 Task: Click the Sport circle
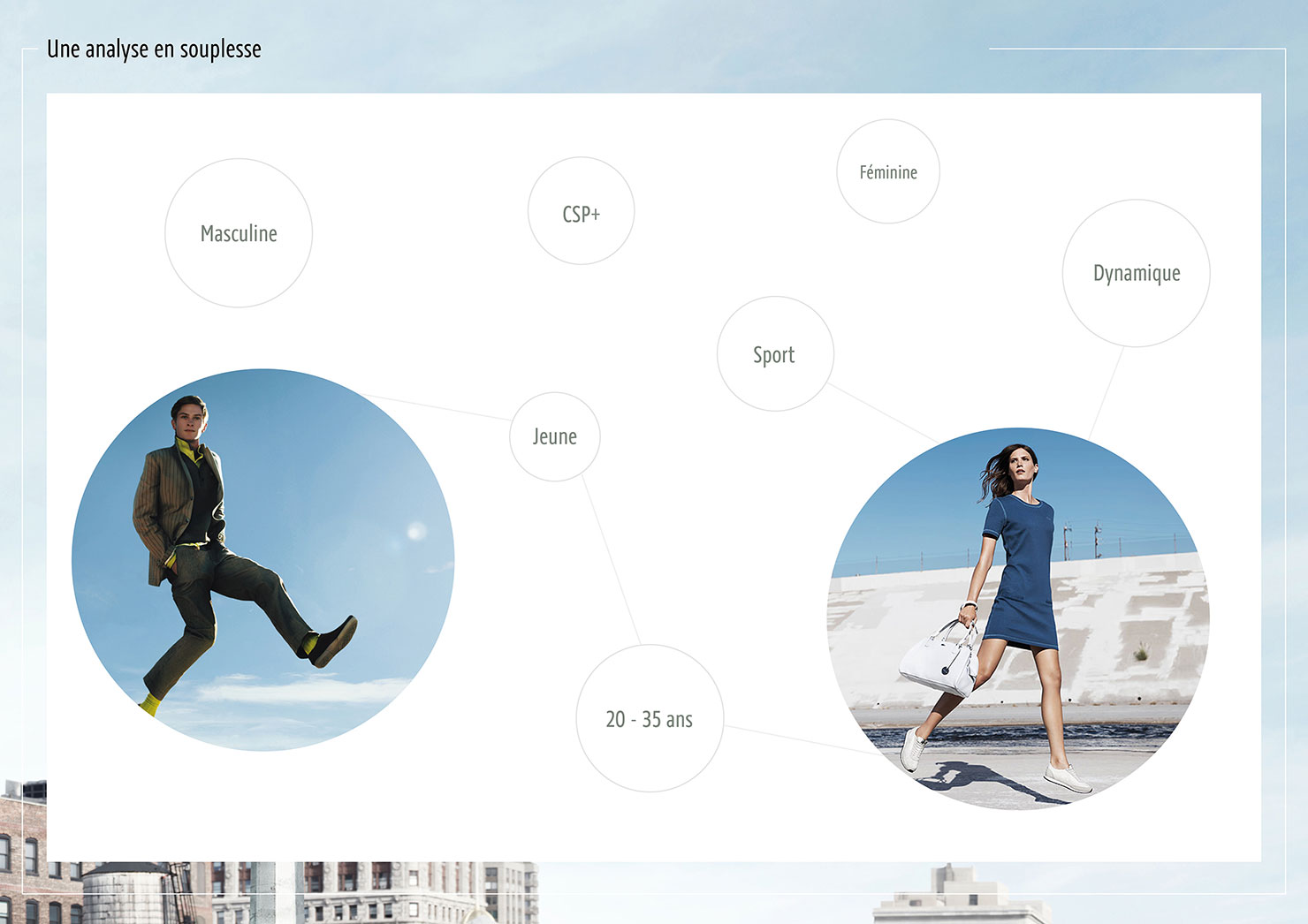click(x=774, y=354)
